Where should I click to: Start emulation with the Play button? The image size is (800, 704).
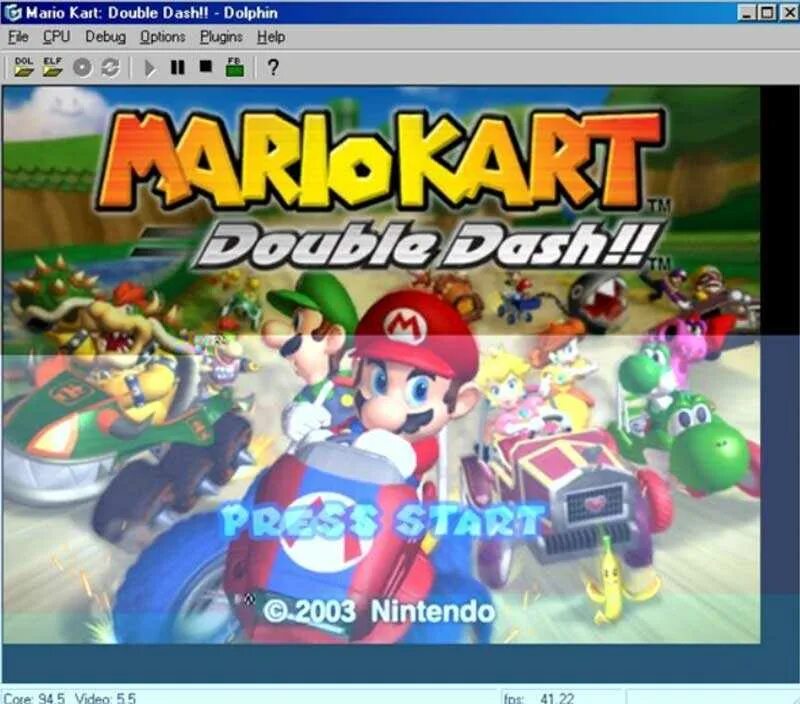tap(149, 68)
